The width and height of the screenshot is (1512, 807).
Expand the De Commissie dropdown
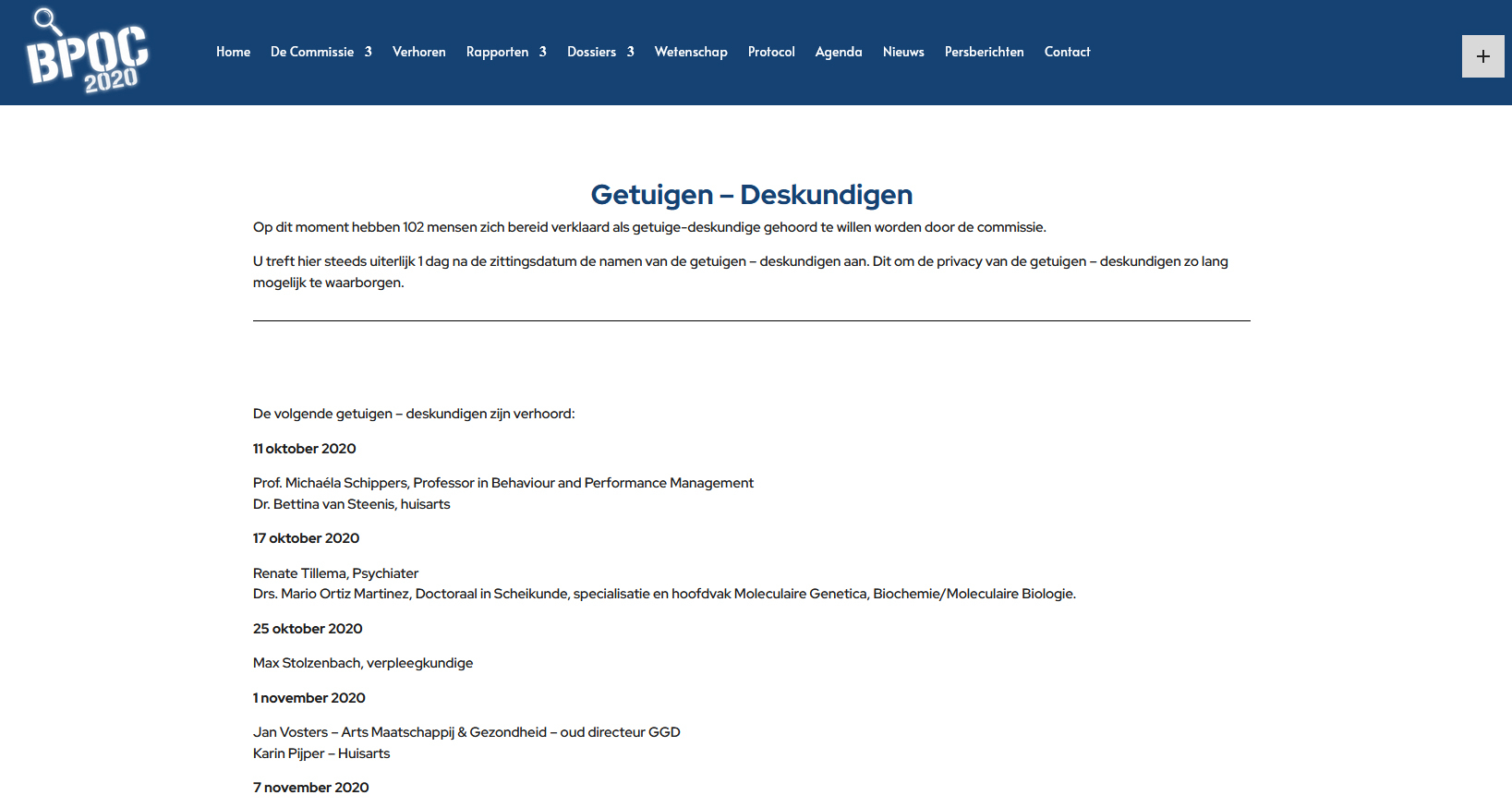[321, 52]
